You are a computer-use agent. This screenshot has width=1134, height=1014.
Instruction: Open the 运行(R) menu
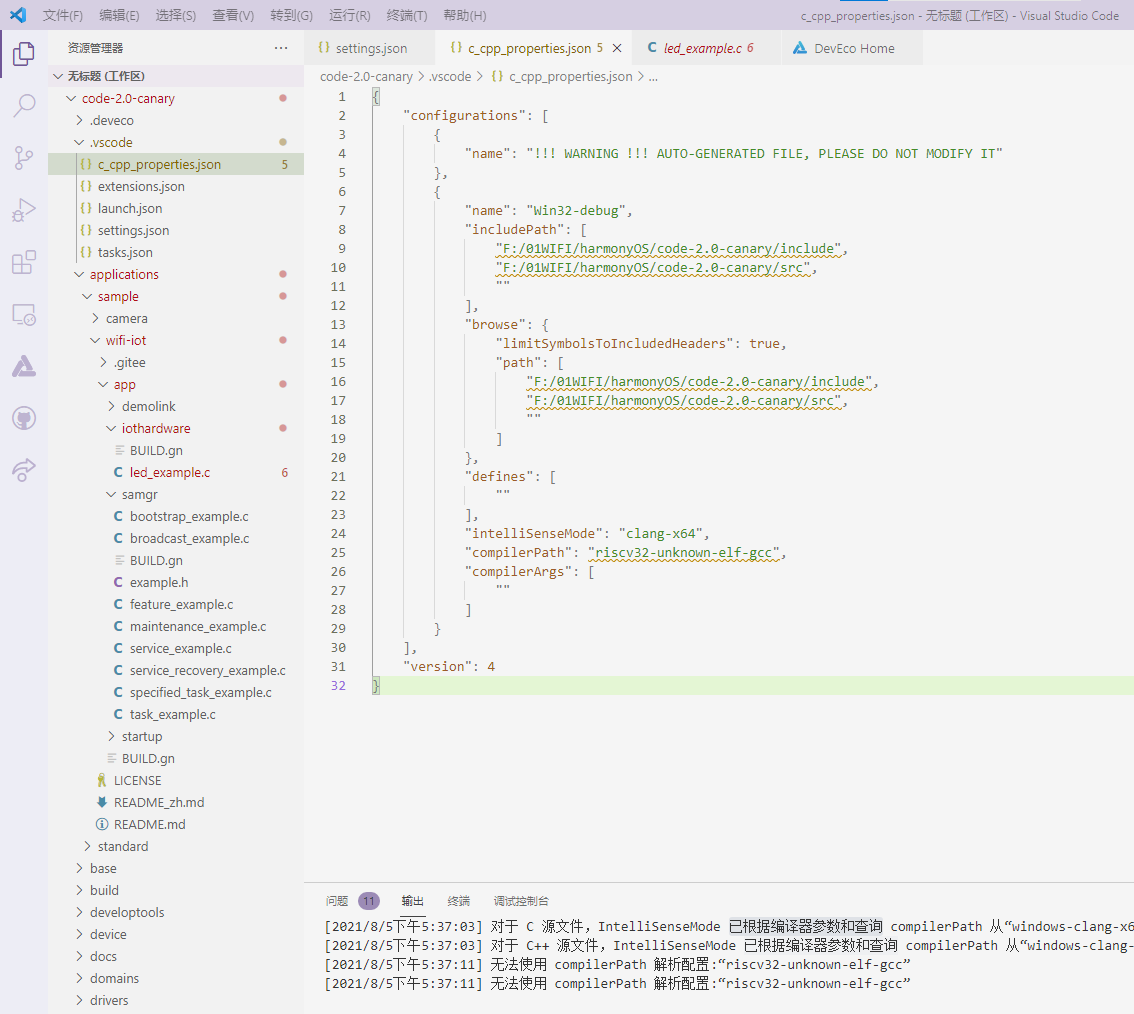pos(349,15)
